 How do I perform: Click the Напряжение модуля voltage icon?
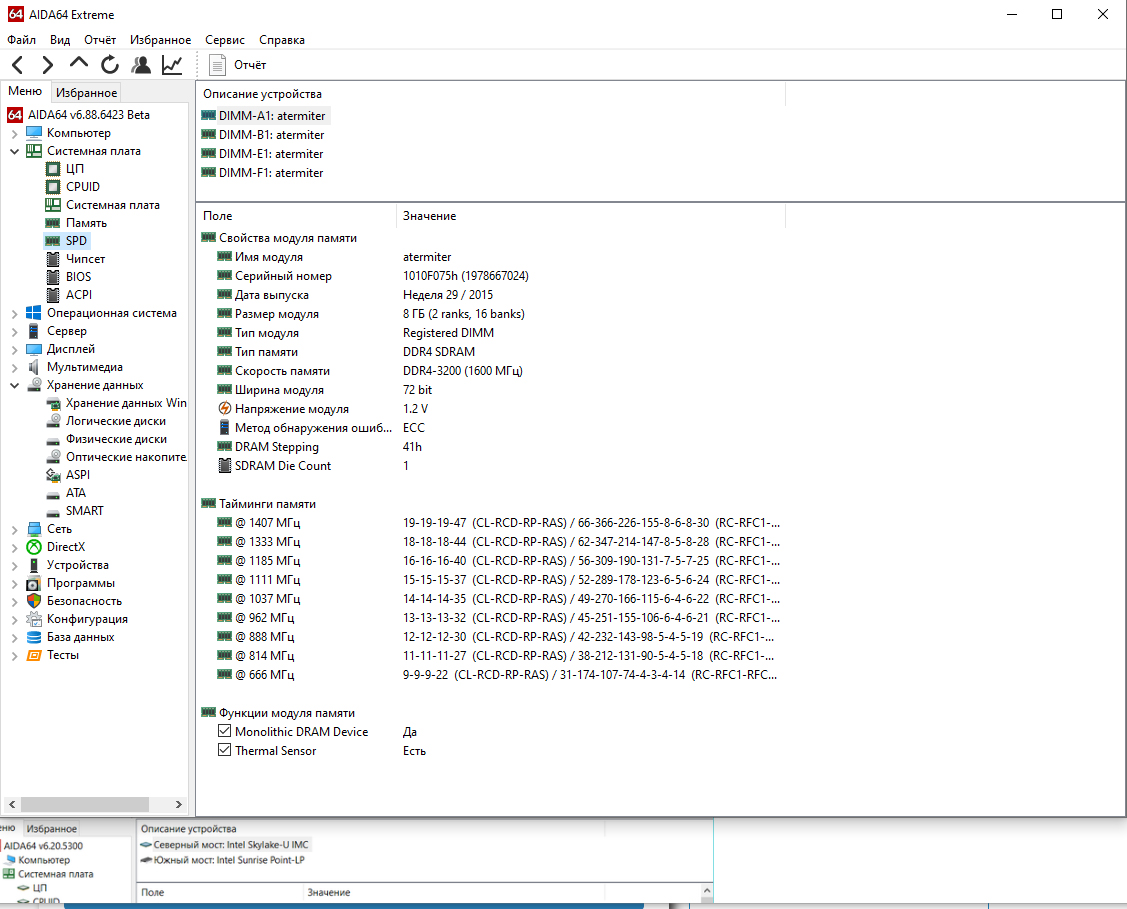[x=224, y=408]
